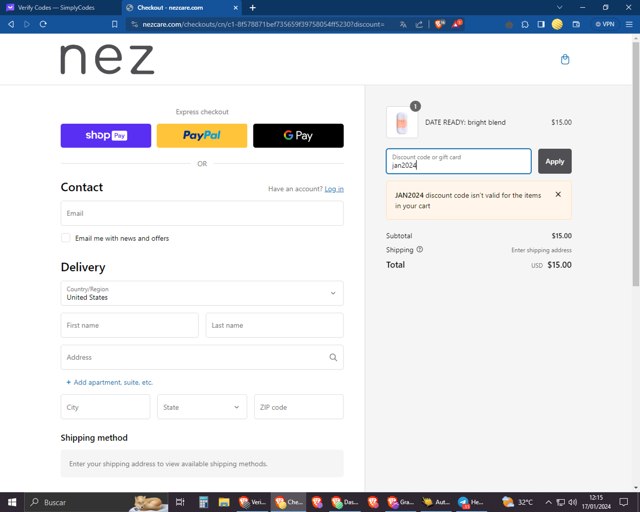640x512 pixels.
Task: Click the volume speaker tray icon
Action: pos(573,502)
